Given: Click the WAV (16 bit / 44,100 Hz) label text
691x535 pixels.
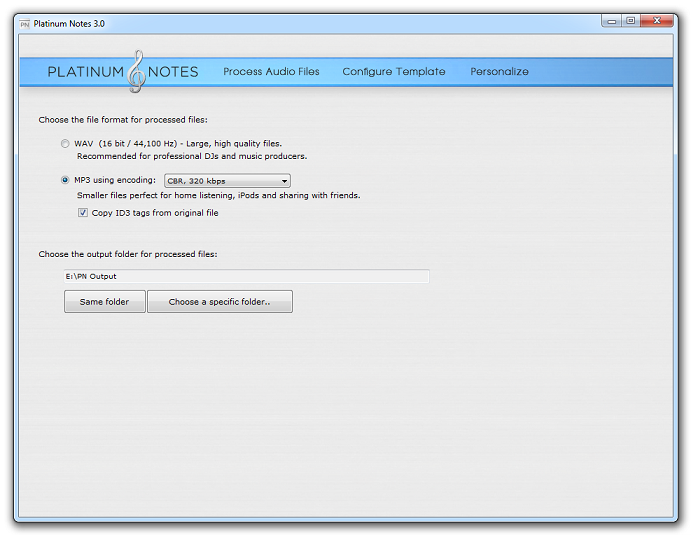Looking at the screenshot, I should (x=134, y=144).
